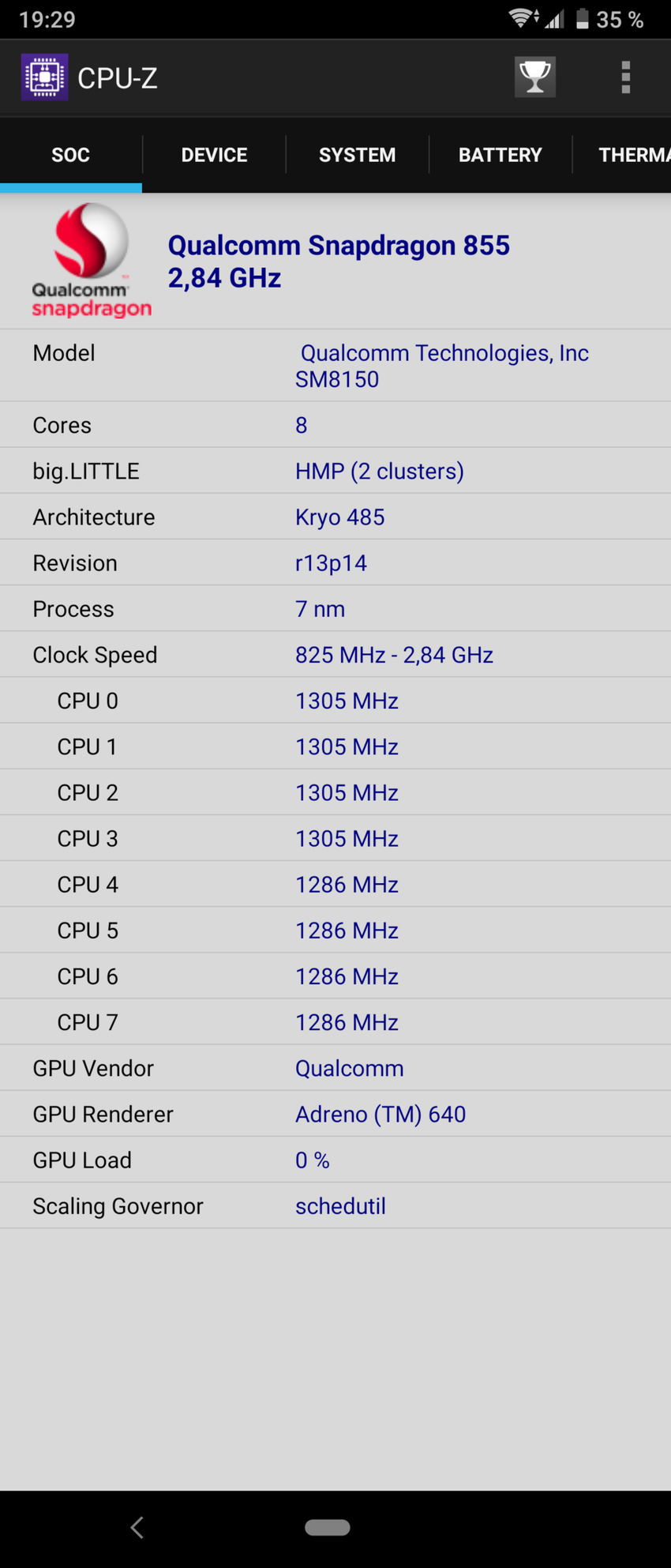Image resolution: width=671 pixels, height=1568 pixels.
Task: Tap the Scaling Governor row
Action: point(335,1206)
